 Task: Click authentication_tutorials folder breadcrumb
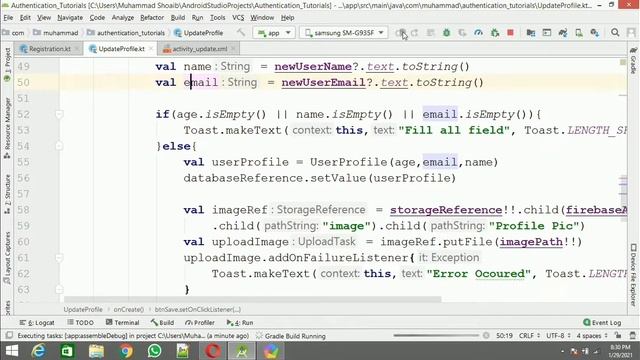(126, 33)
